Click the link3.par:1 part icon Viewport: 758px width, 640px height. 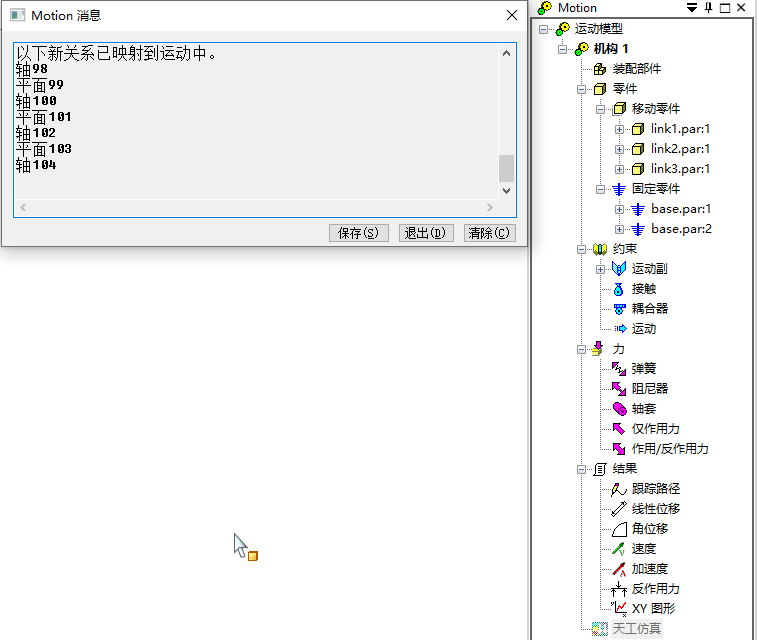tap(638, 169)
